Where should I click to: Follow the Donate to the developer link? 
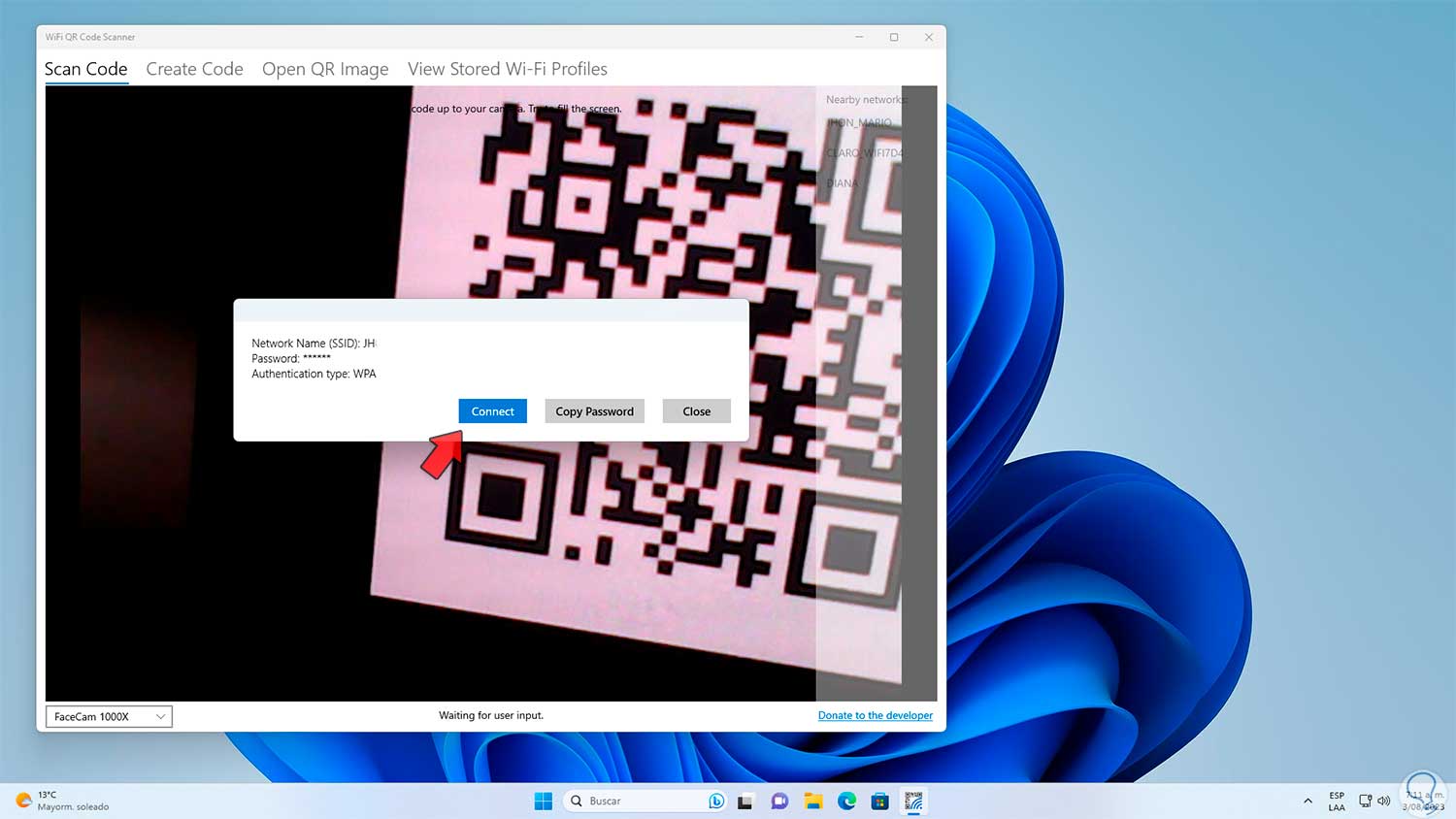(x=876, y=715)
